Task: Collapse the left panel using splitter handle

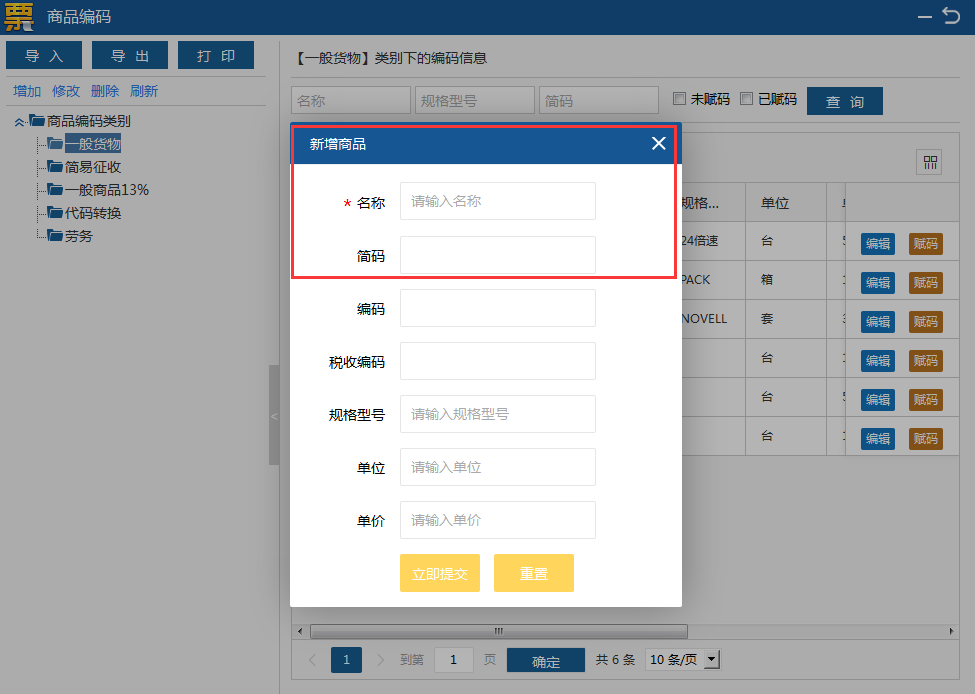Action: (x=274, y=415)
